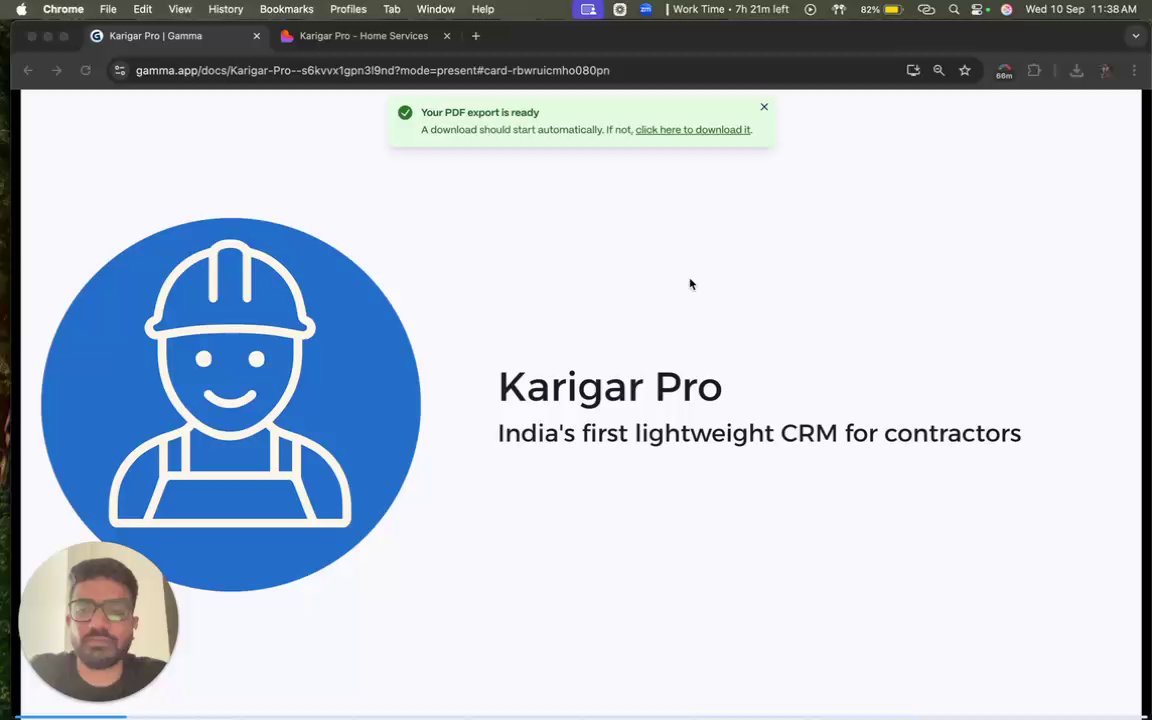
Task: Go back to the previous page
Action: (28, 71)
